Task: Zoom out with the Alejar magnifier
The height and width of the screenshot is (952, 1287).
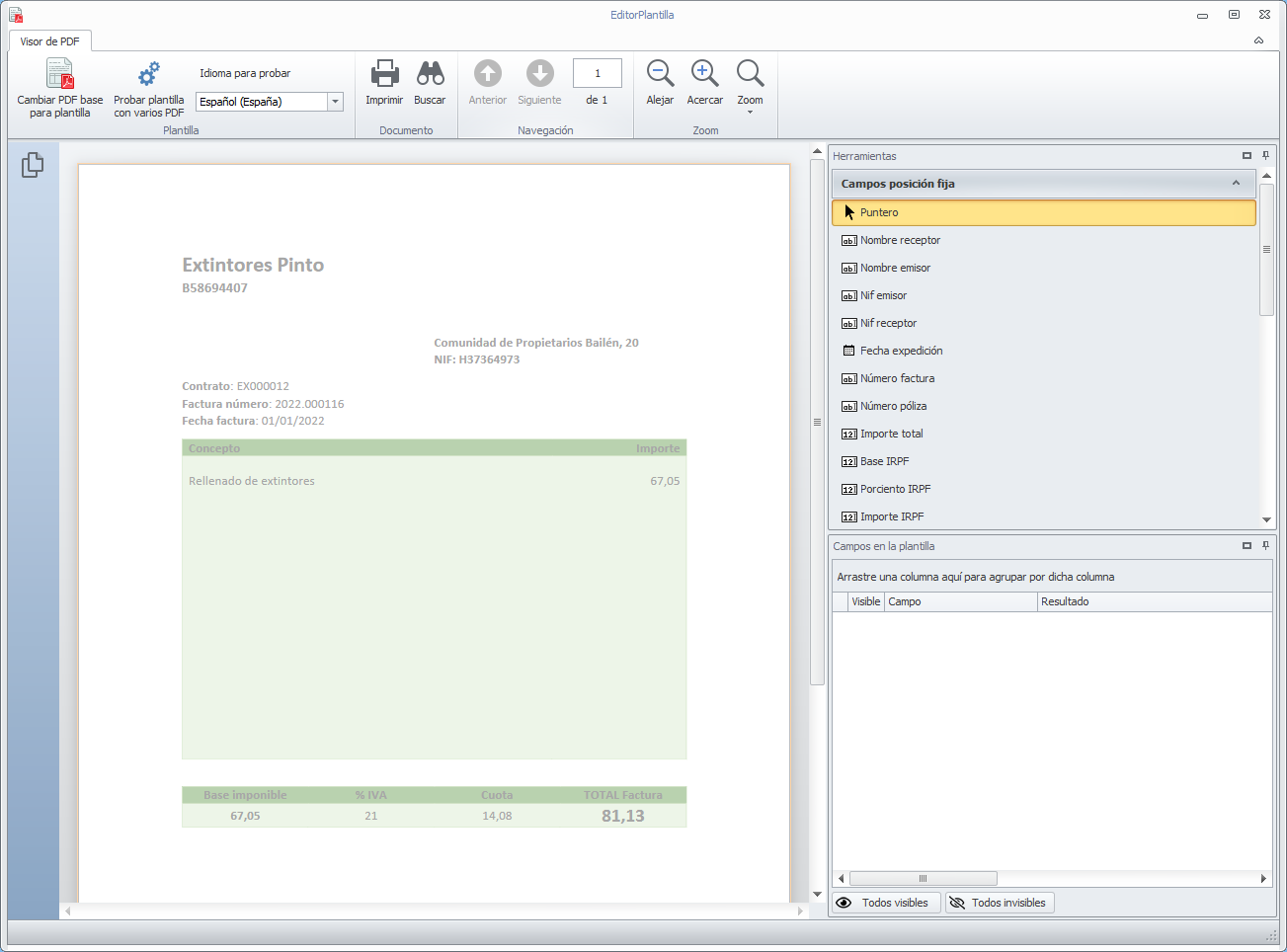Action: click(660, 74)
